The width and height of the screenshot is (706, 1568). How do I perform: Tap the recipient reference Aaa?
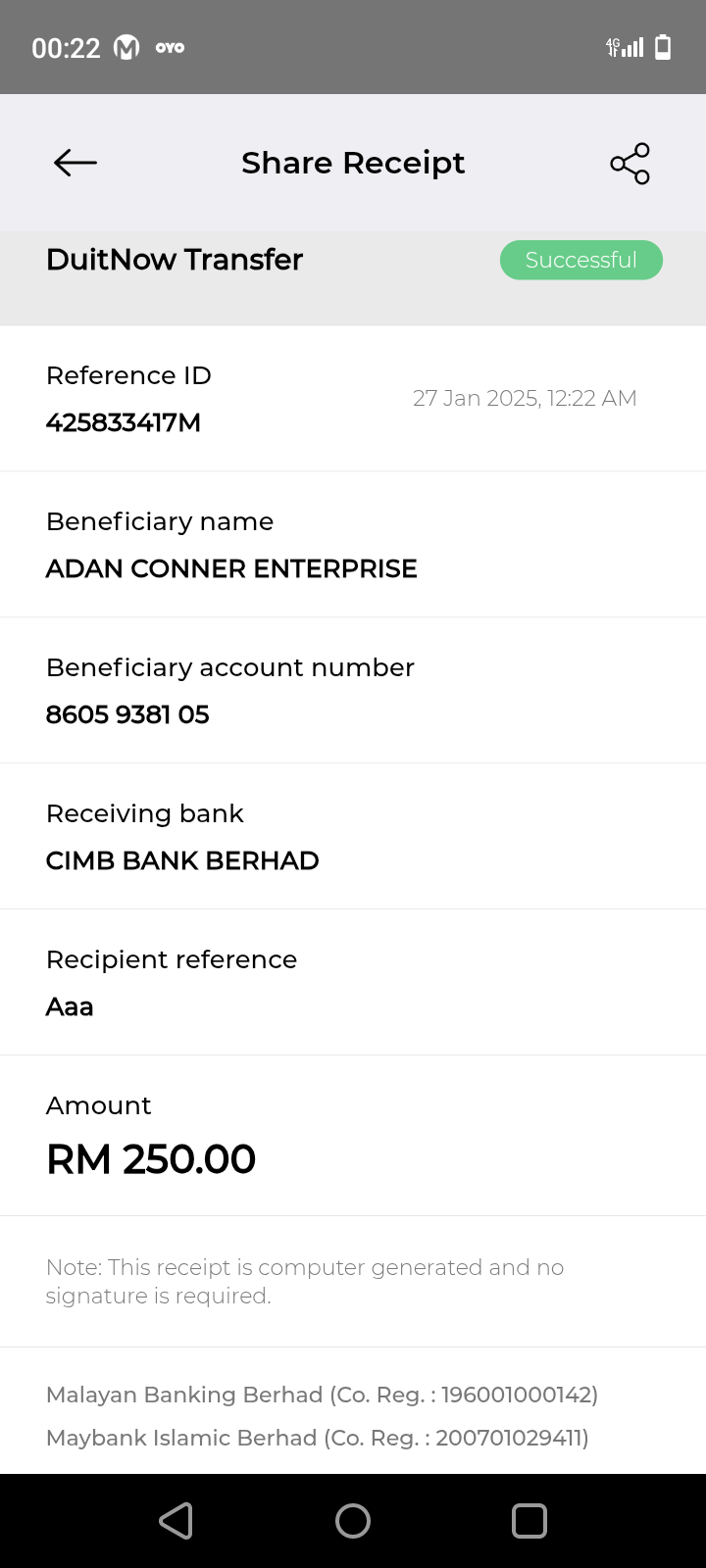coord(70,1006)
